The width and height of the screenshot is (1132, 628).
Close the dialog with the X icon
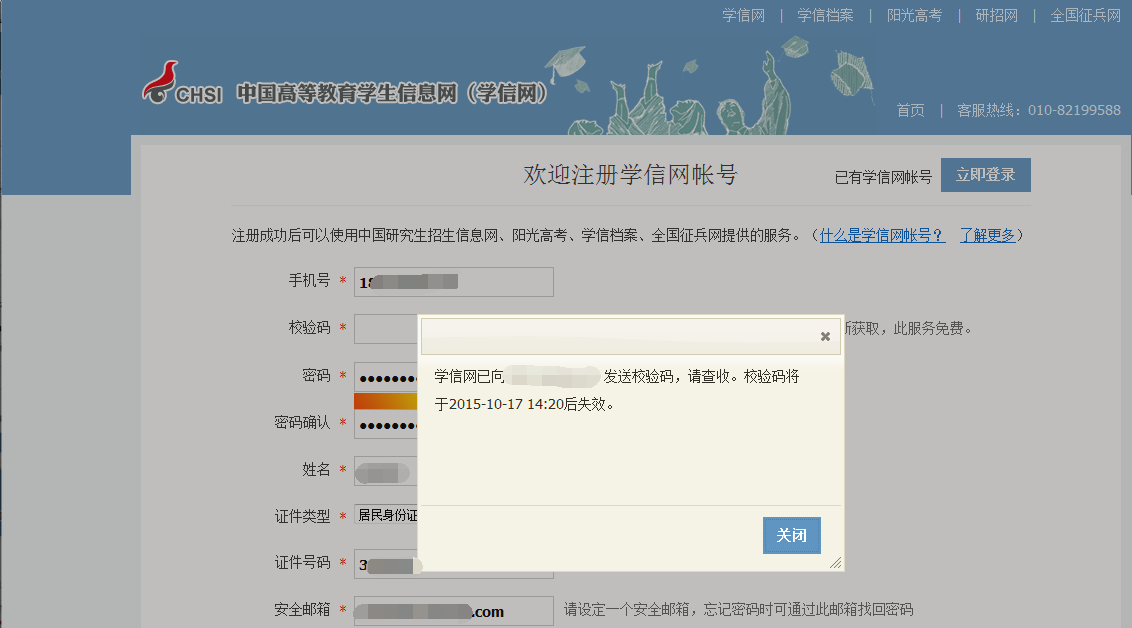pos(825,336)
